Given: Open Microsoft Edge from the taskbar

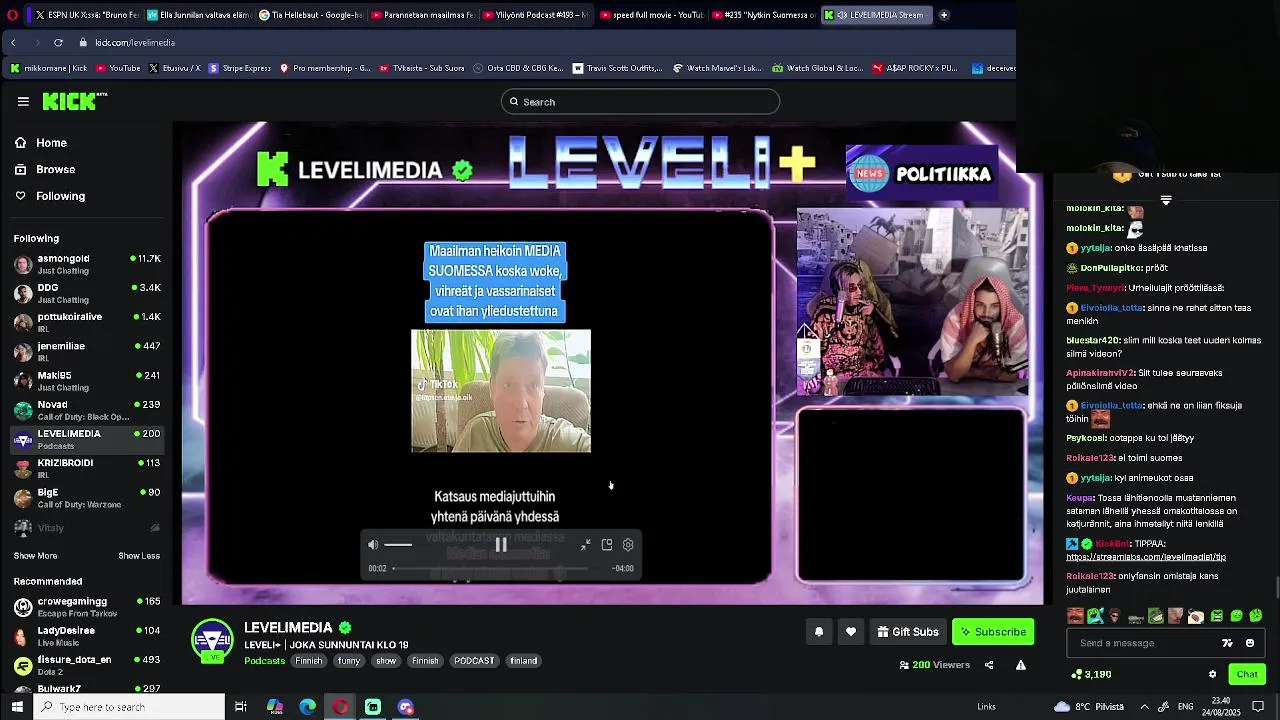Looking at the screenshot, I should [307, 707].
